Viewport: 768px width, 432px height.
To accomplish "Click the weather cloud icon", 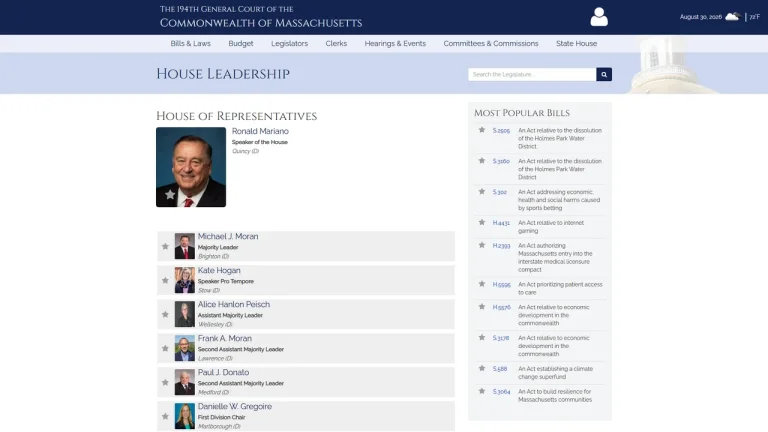I will 732,17.
